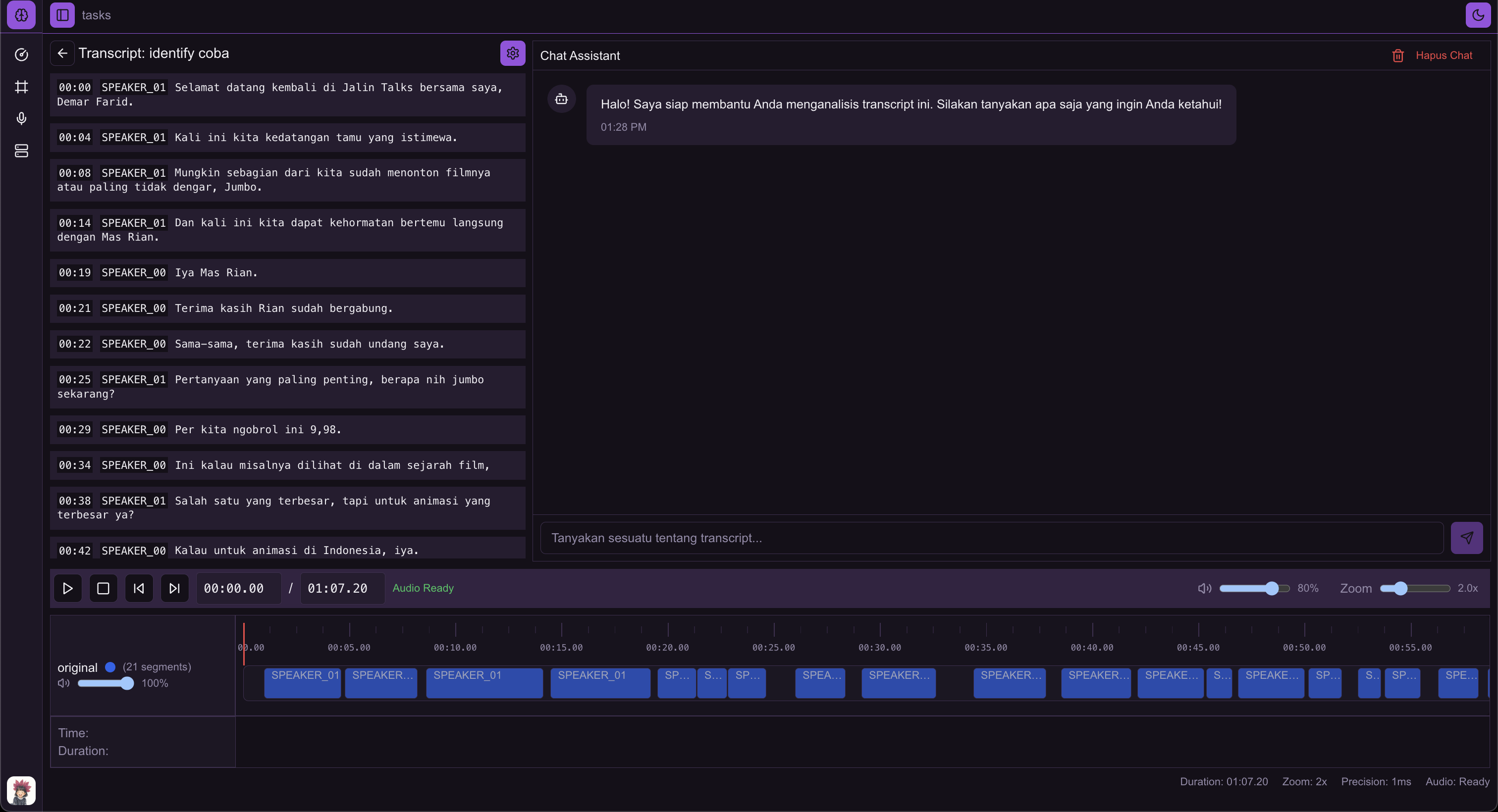
Task: Click the Zoom: 2x status entry
Action: click(1304, 782)
